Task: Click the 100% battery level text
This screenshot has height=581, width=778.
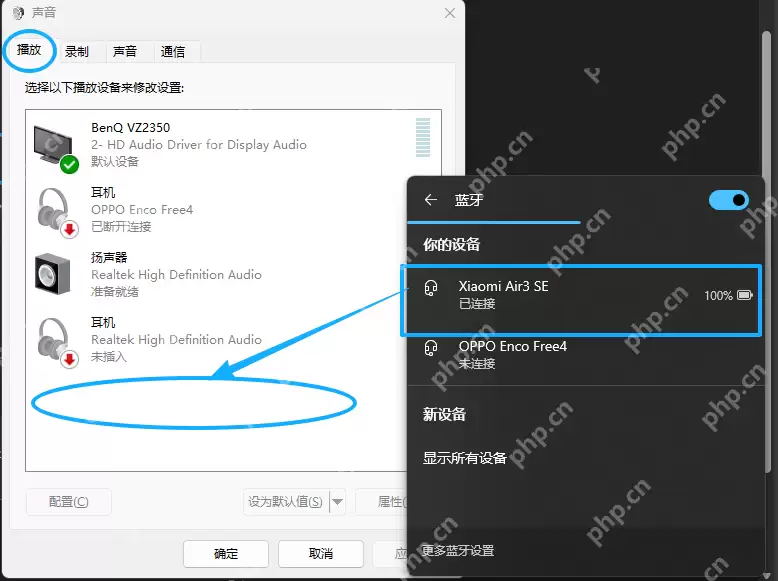Action: (x=718, y=296)
